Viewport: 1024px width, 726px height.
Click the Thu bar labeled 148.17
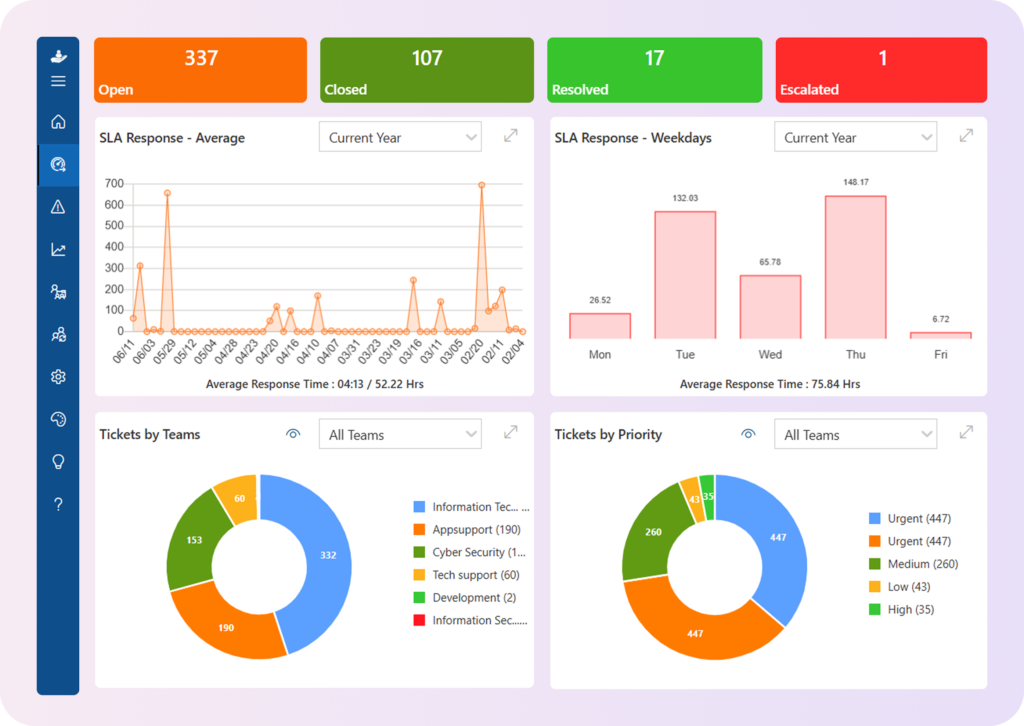[x=856, y=267]
